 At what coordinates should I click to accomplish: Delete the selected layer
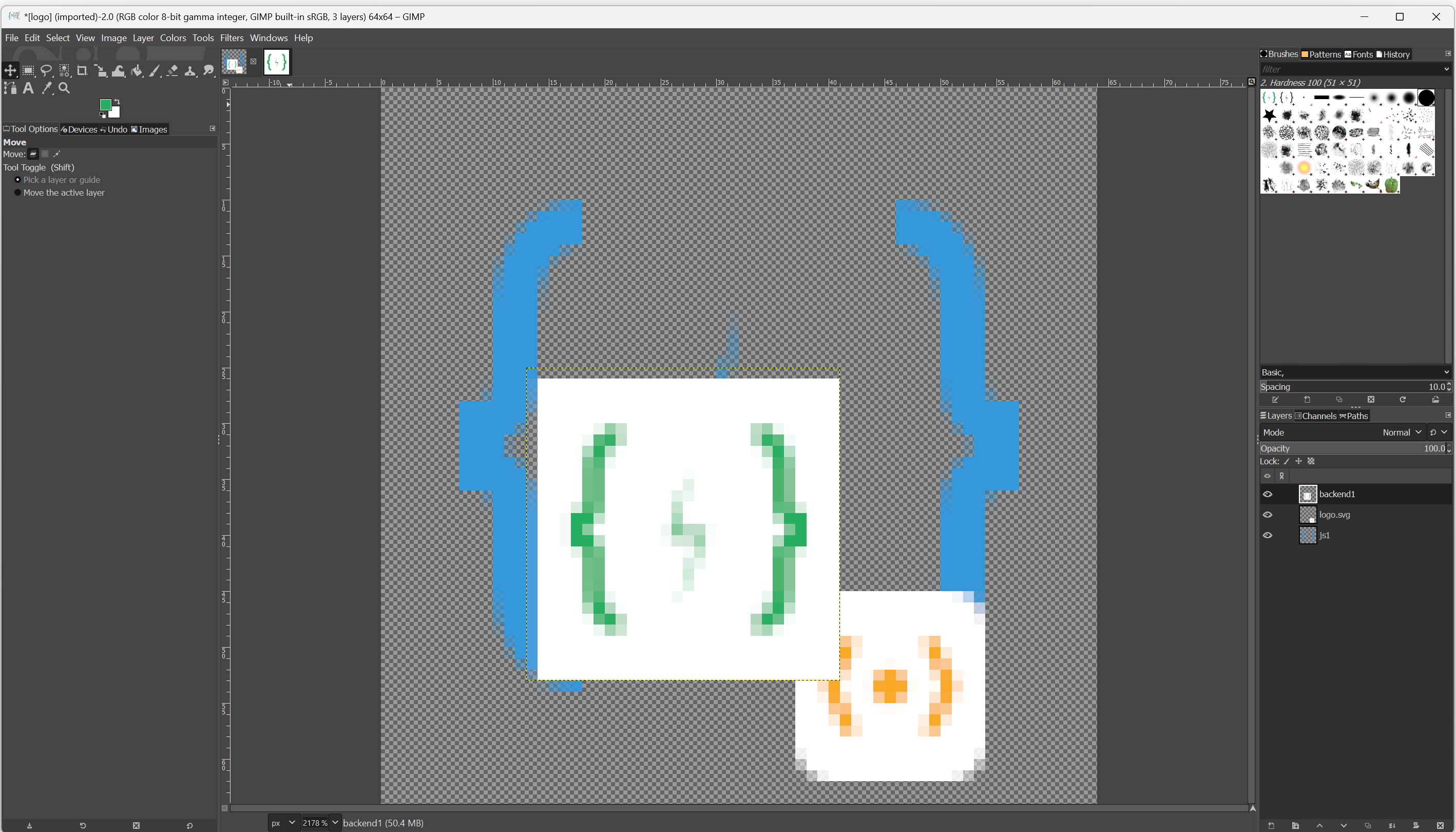tap(1440, 826)
